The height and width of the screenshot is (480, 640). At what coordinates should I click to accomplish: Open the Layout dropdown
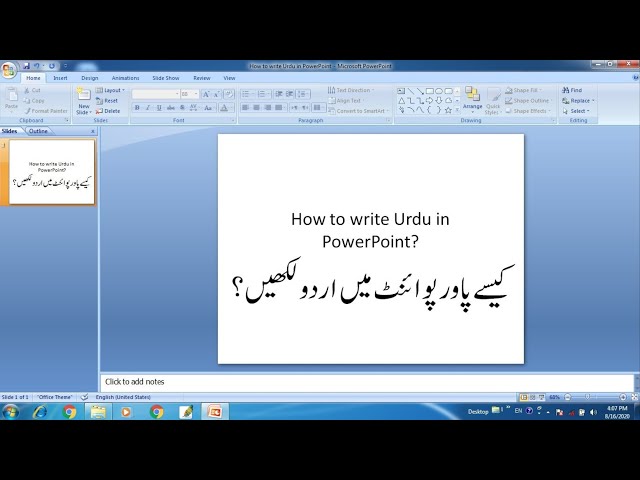click(x=110, y=90)
